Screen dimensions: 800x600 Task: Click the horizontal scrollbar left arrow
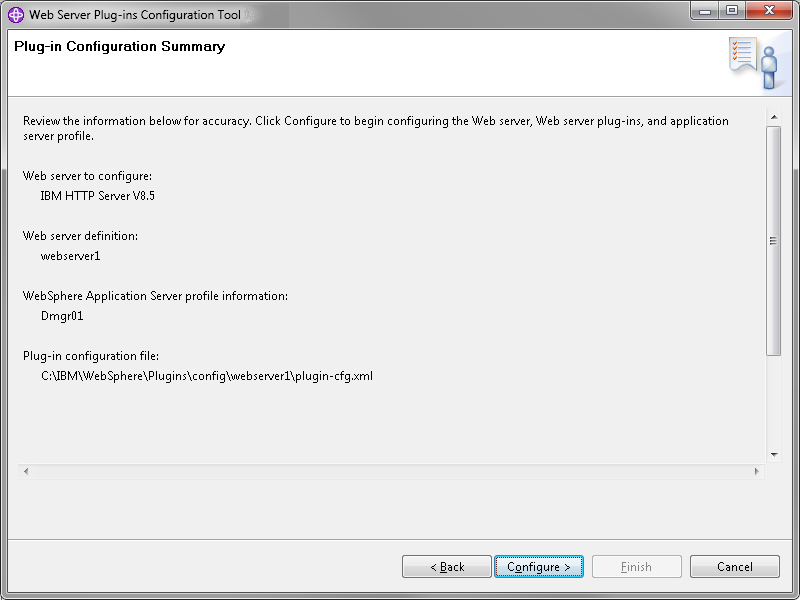coord(26,471)
